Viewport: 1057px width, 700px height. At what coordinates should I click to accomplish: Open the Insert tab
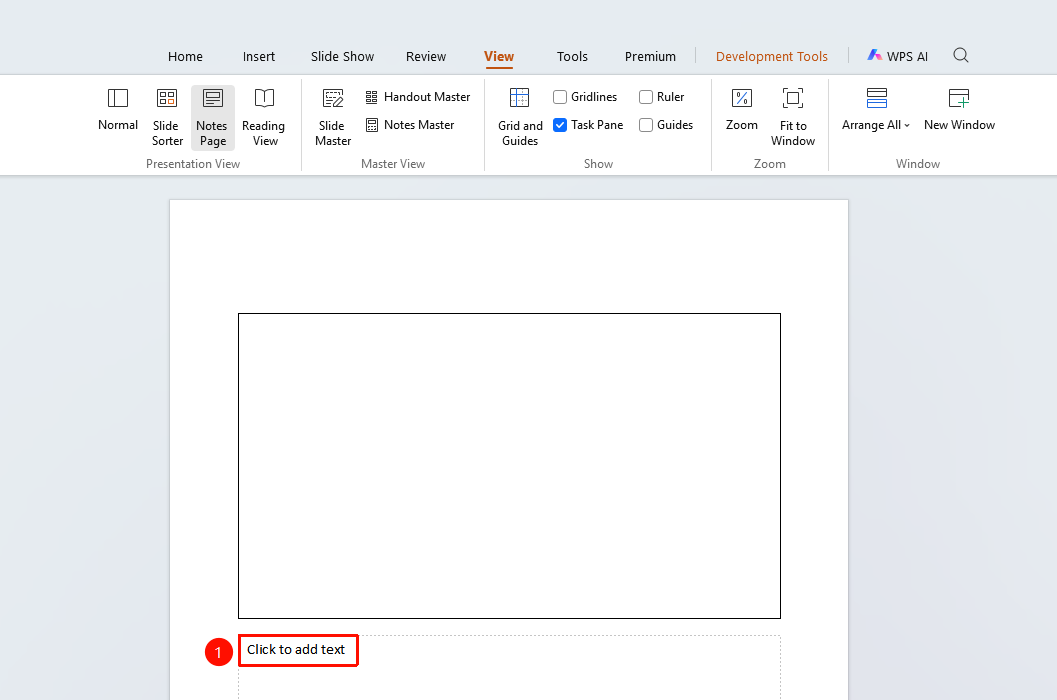point(259,57)
